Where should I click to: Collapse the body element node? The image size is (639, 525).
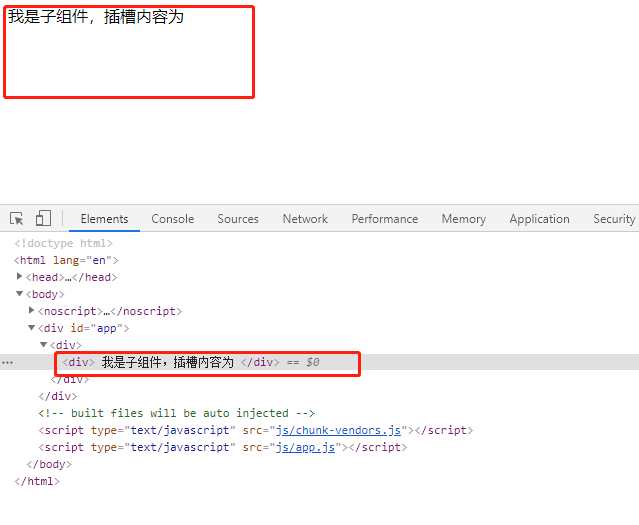click(x=19, y=293)
